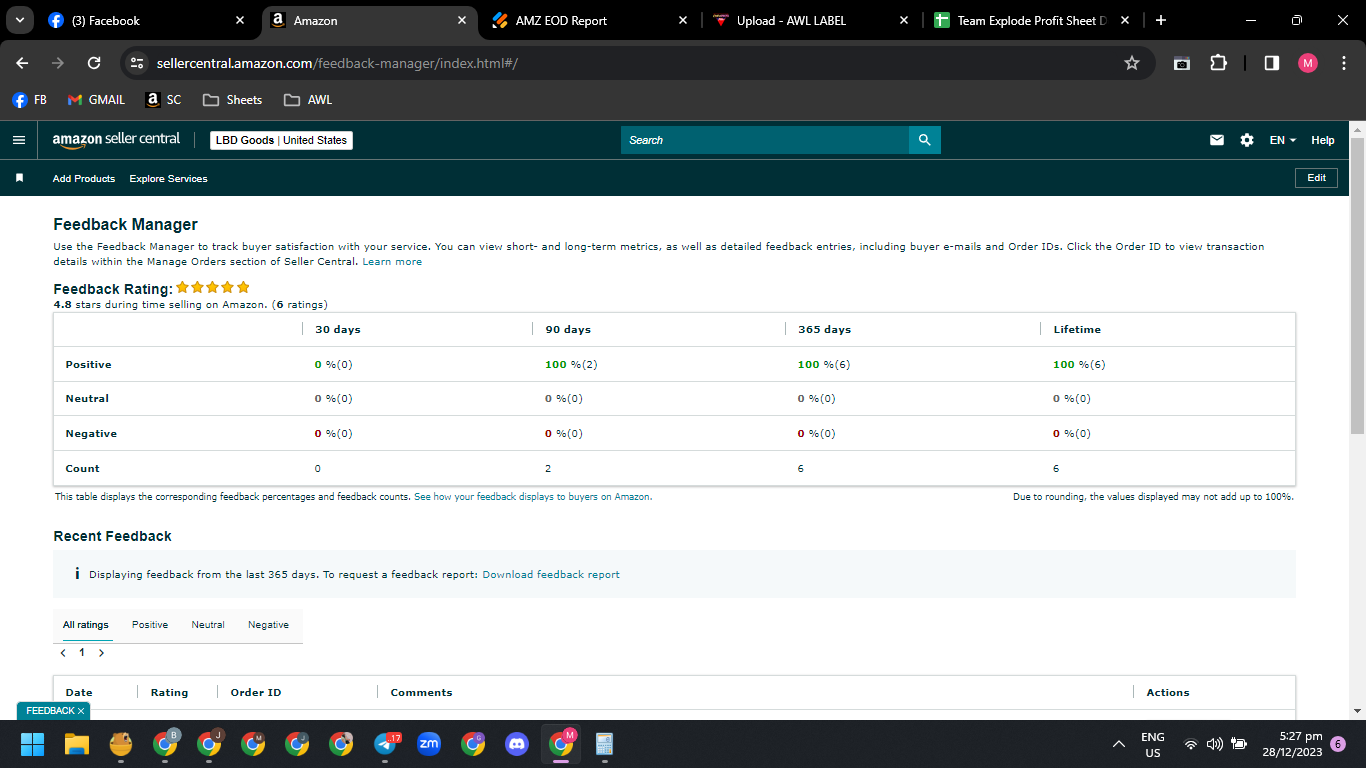Click Download feedback report link
This screenshot has width=1366, height=768.
click(x=551, y=575)
